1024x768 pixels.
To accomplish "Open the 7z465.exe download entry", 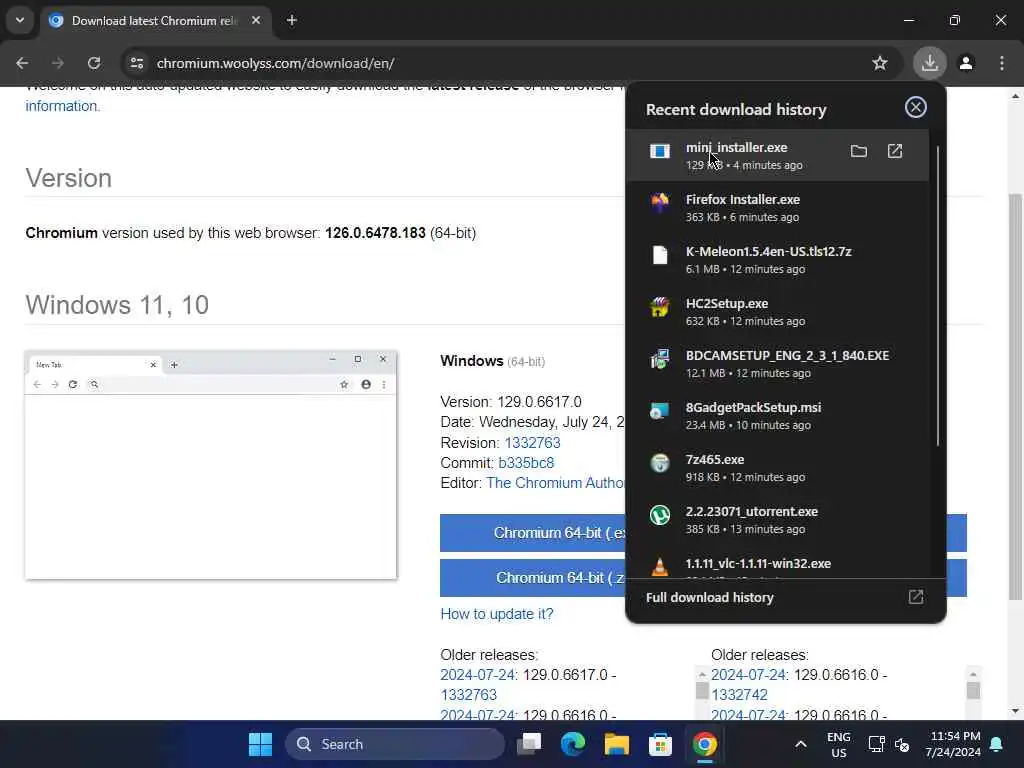I will [776, 468].
